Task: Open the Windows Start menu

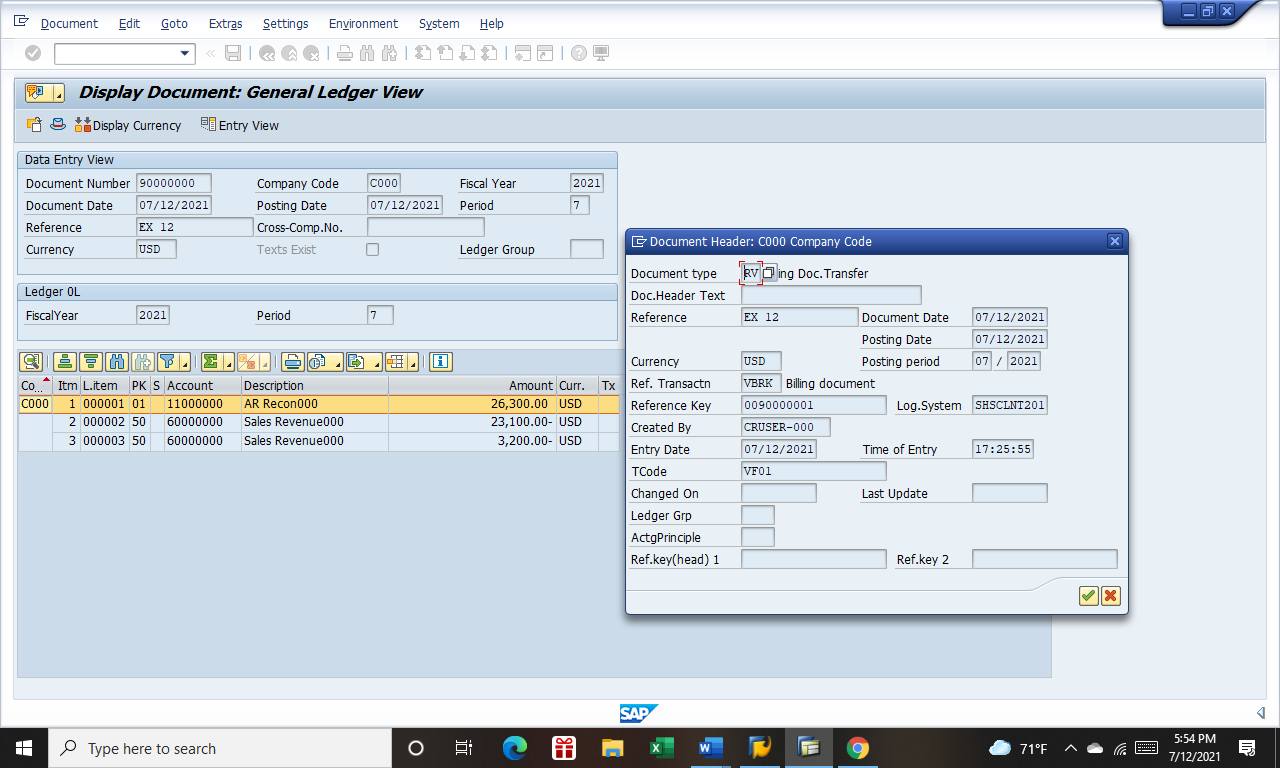Action: (x=23, y=748)
